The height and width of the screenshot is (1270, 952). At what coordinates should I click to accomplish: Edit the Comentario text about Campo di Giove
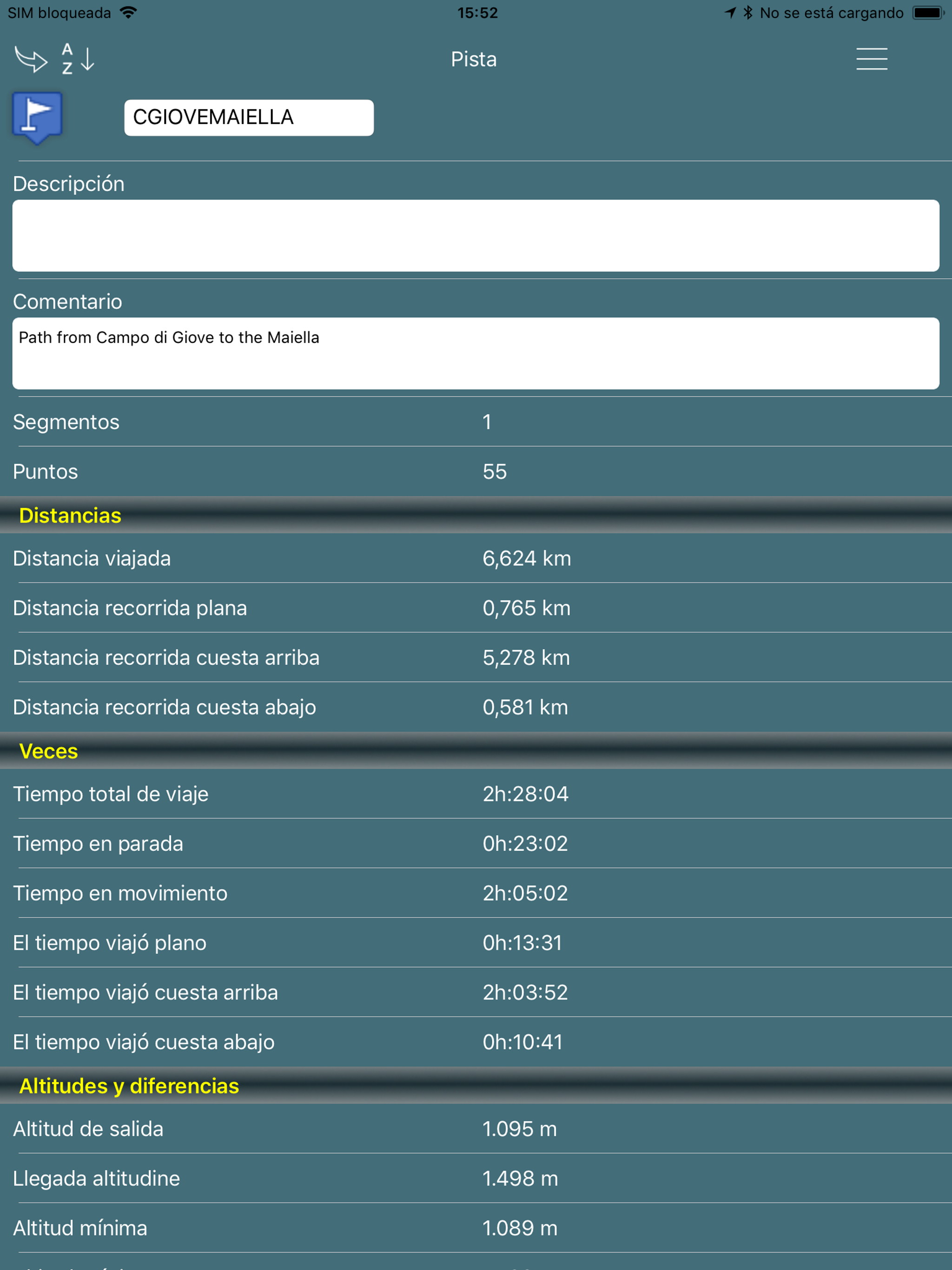point(476,353)
